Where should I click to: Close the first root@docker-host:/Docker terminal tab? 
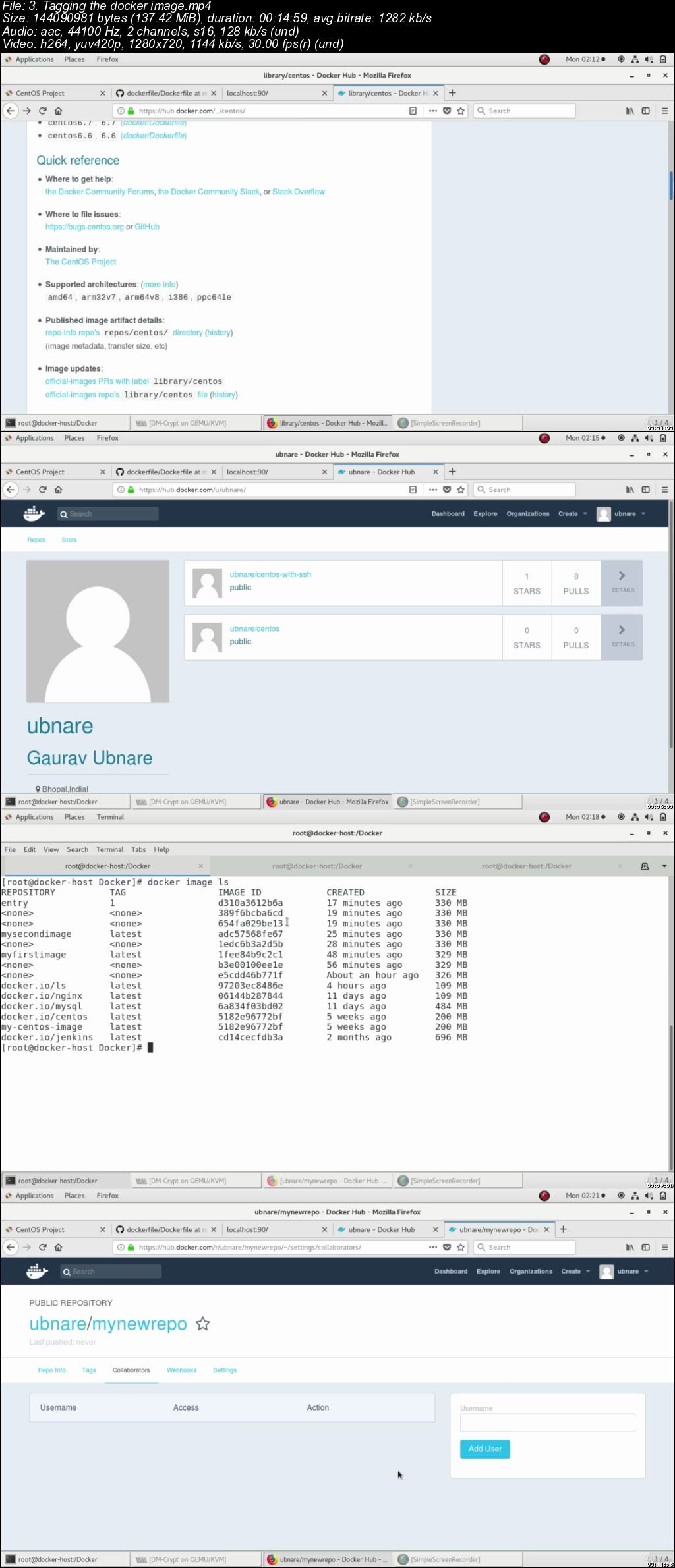click(201, 866)
